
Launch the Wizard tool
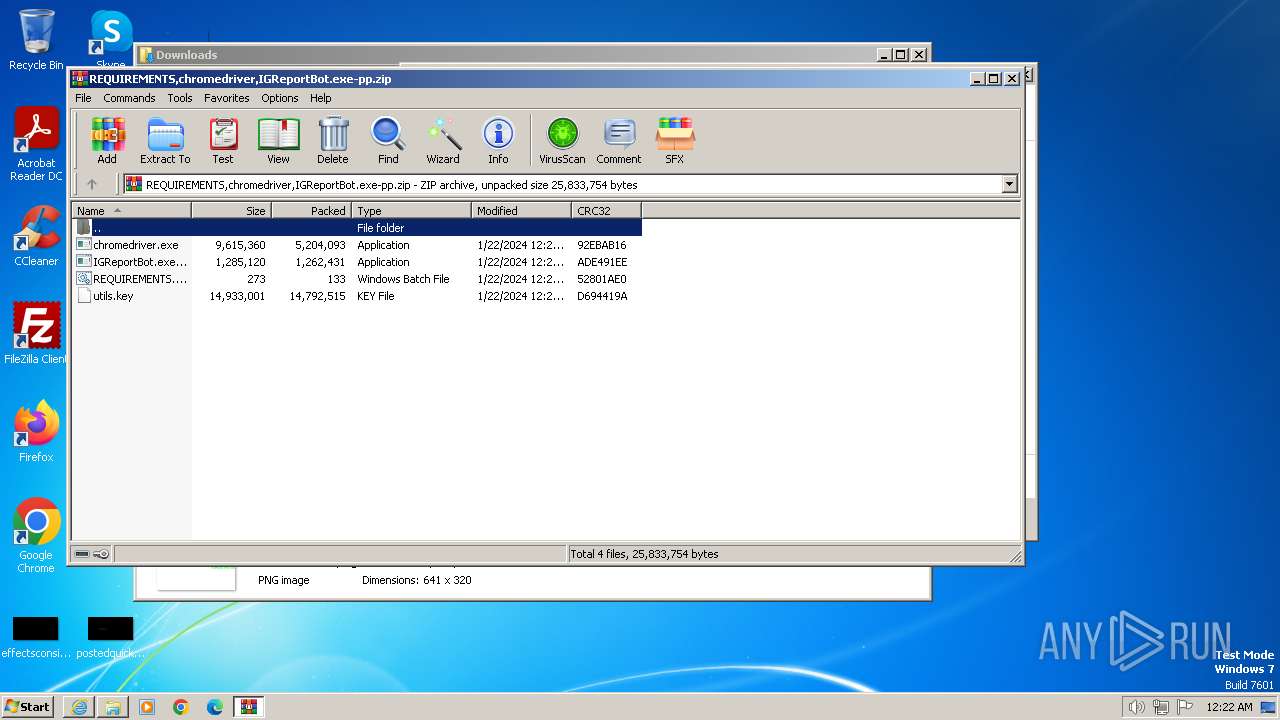click(443, 141)
